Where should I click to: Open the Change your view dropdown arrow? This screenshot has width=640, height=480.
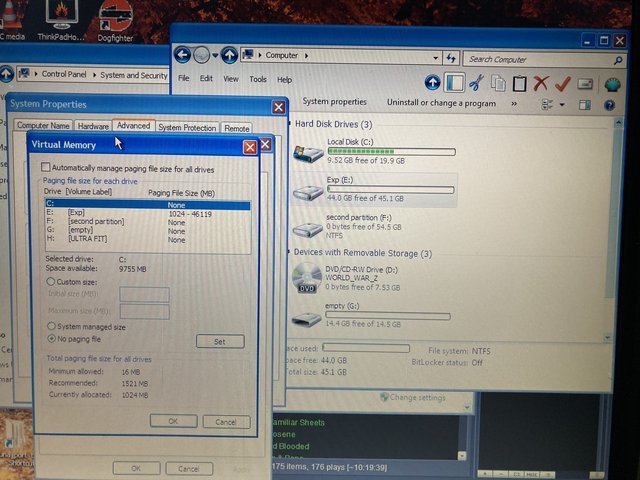tap(562, 105)
